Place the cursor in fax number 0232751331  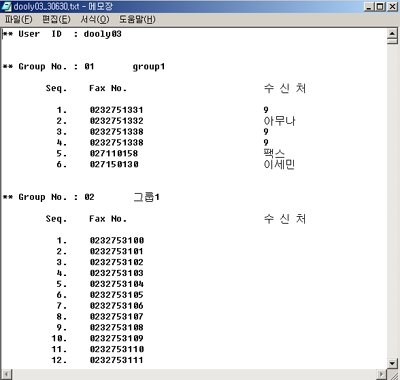pyautogui.click(x=117, y=110)
